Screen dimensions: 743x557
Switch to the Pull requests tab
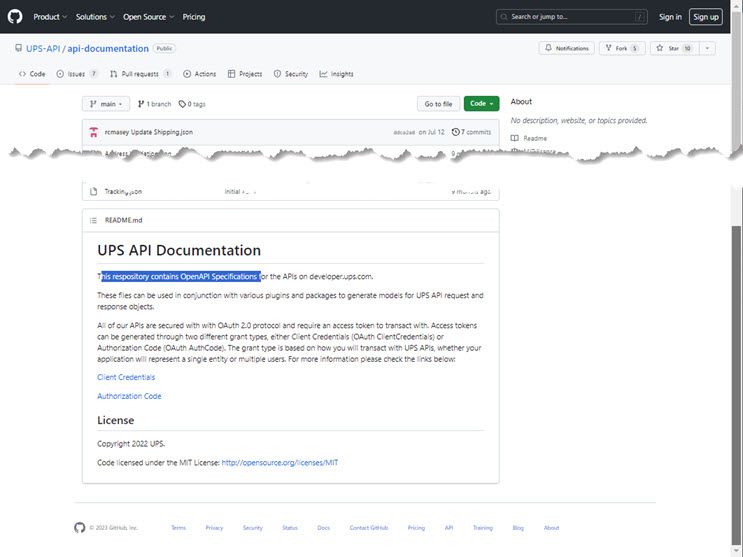coord(140,74)
